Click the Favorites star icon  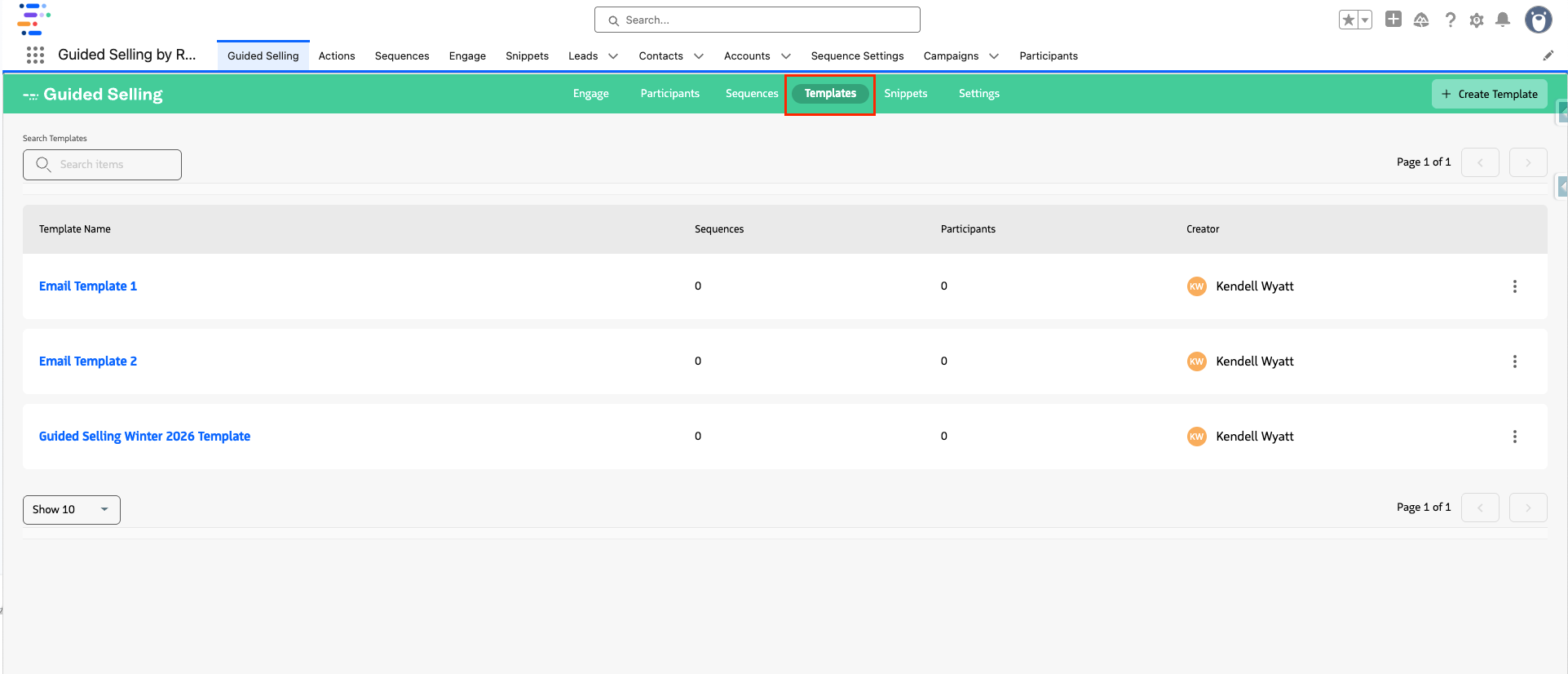1349,20
